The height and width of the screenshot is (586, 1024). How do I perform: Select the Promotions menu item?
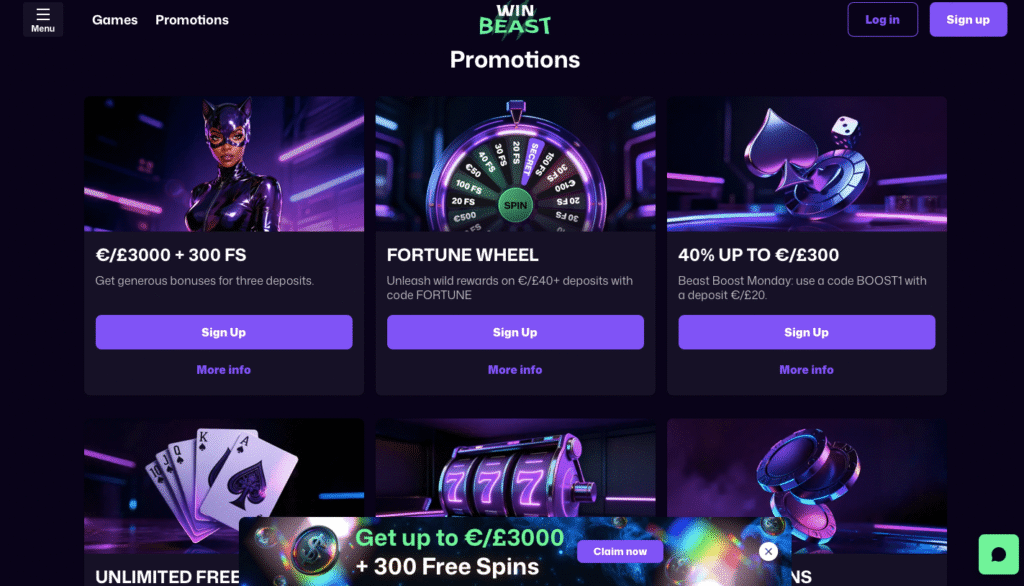[191, 19]
